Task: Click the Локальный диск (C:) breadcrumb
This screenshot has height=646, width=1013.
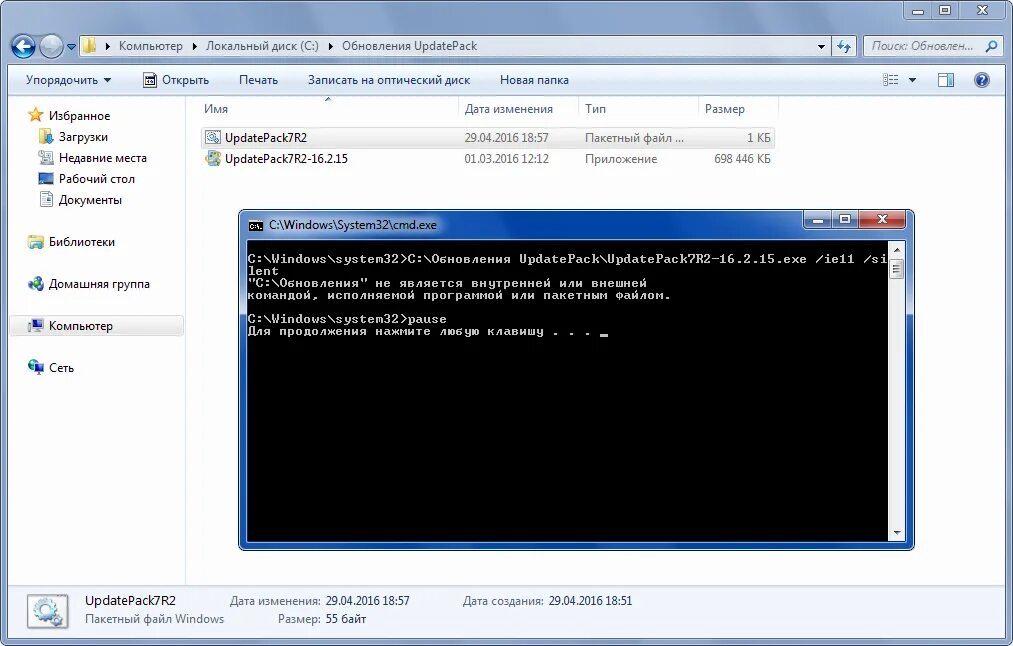Action: (262, 46)
